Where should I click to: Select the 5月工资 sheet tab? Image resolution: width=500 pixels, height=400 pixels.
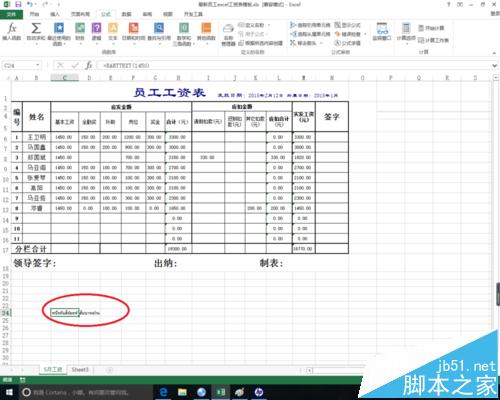[x=53, y=369]
